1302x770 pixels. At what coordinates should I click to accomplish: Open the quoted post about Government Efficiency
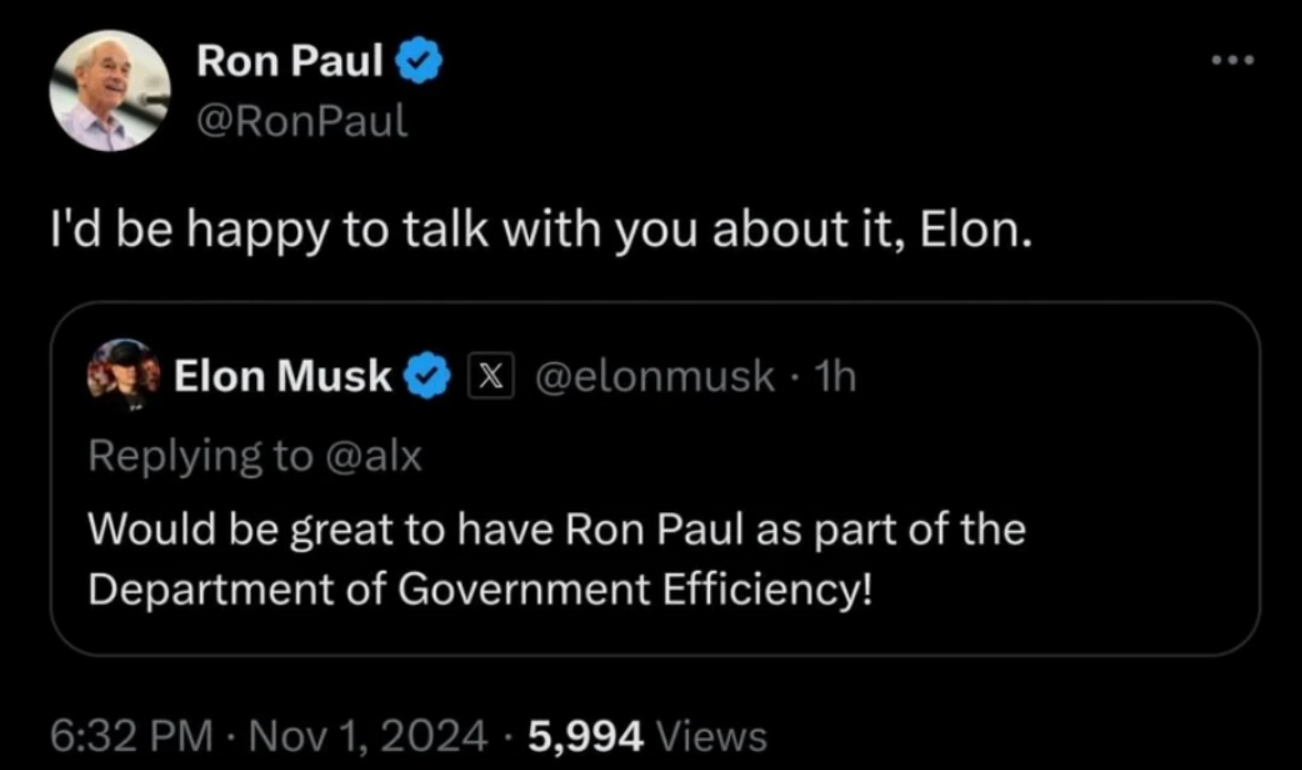coord(557,559)
